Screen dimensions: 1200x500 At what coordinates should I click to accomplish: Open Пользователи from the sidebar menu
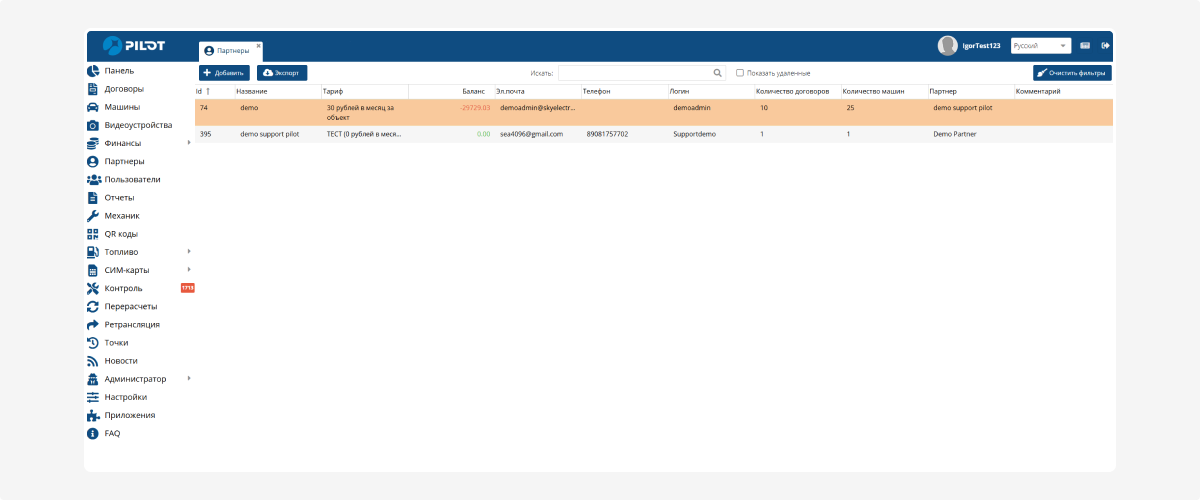pos(132,180)
